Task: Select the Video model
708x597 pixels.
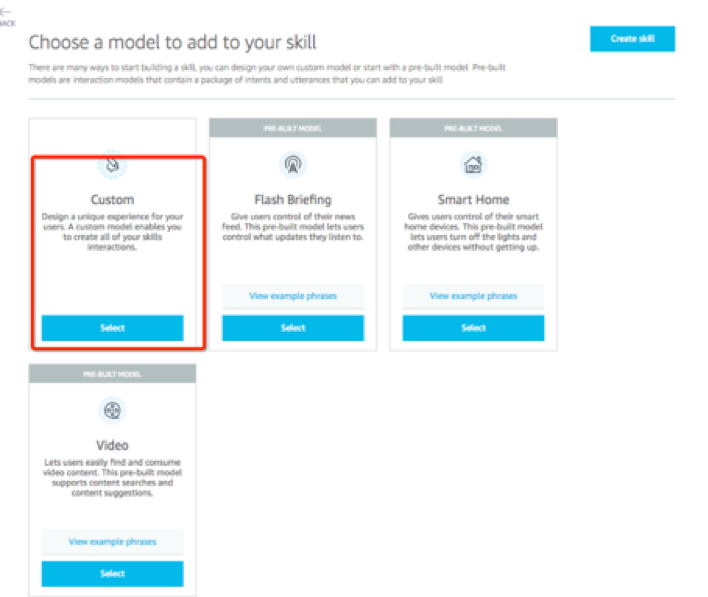Action: pos(112,574)
